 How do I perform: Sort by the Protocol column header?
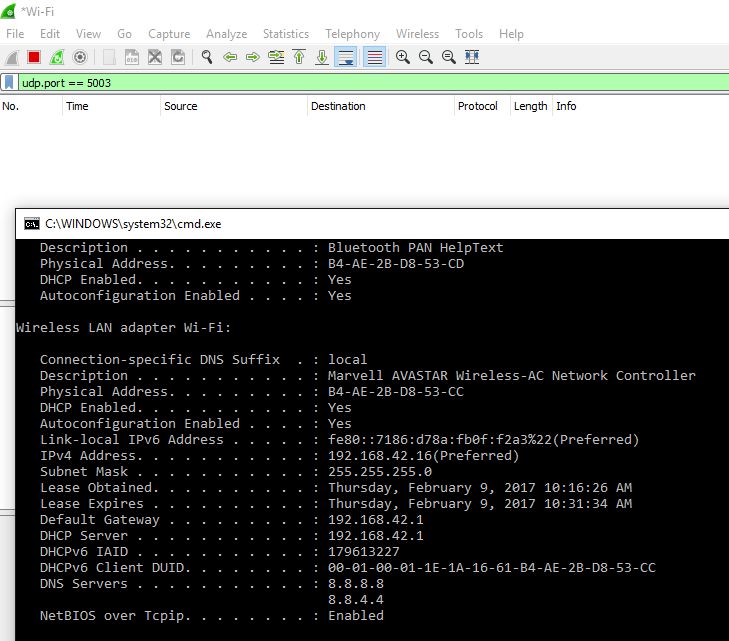pos(482,106)
